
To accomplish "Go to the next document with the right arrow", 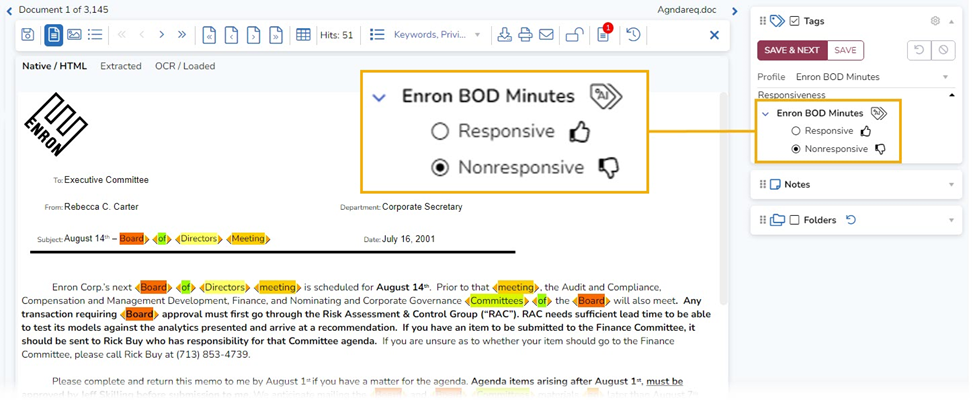I will [x=161, y=35].
